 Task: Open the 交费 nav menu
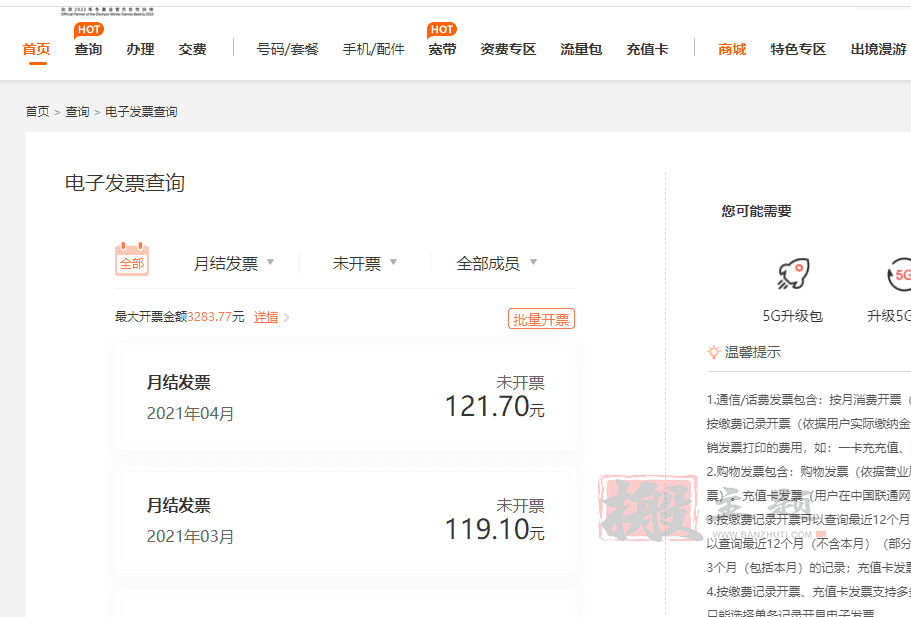(192, 49)
